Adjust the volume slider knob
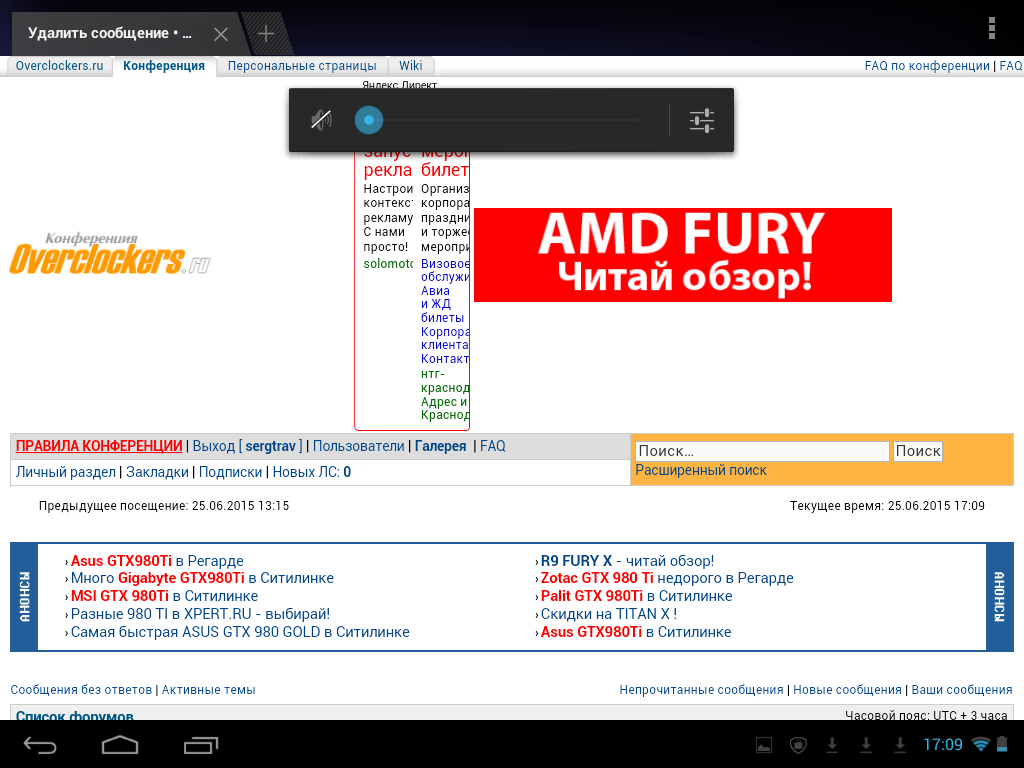This screenshot has width=1024, height=768. pyautogui.click(x=368, y=120)
